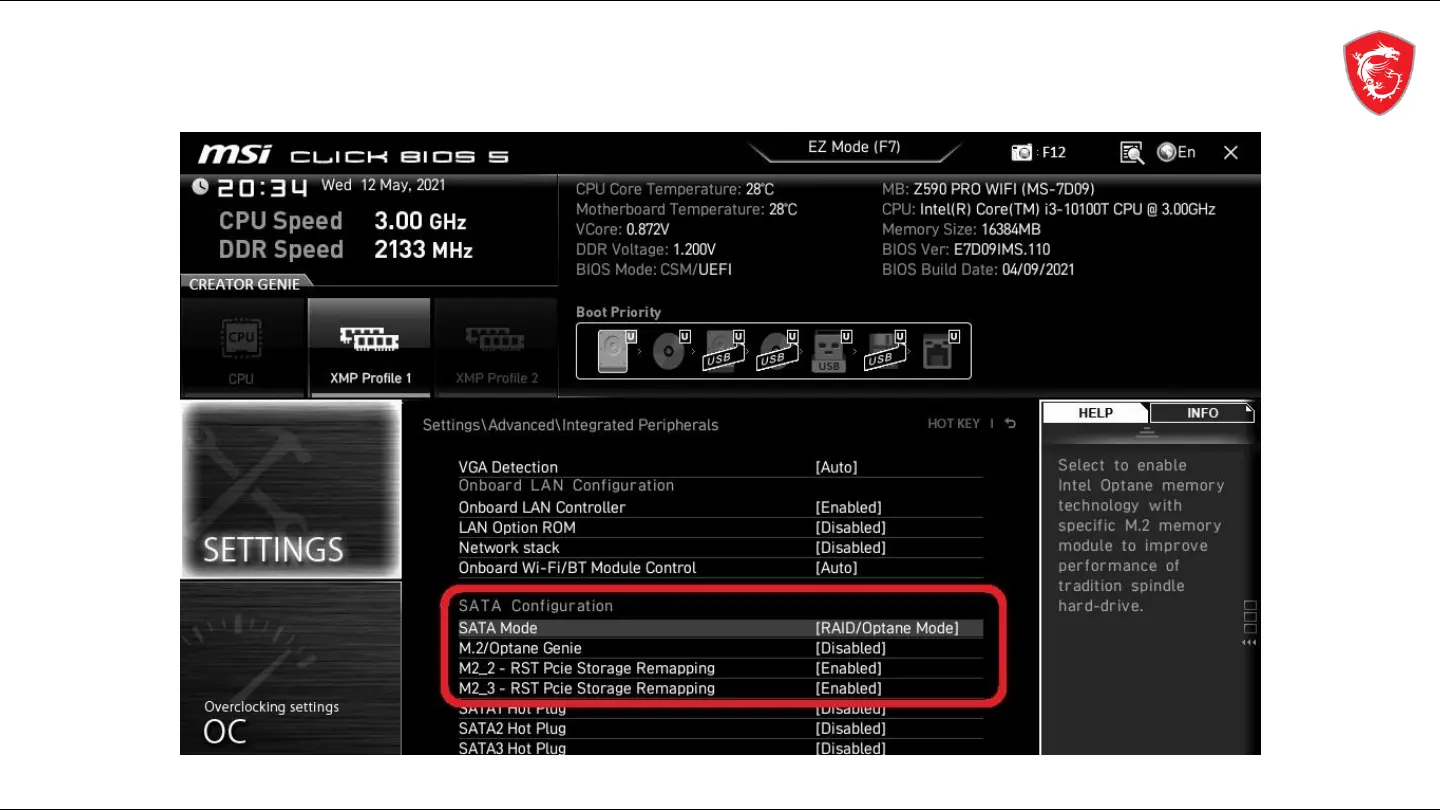Open Onboard Wi-Fi/BT Module Control Auto options
1440x810 pixels.
[836, 567]
